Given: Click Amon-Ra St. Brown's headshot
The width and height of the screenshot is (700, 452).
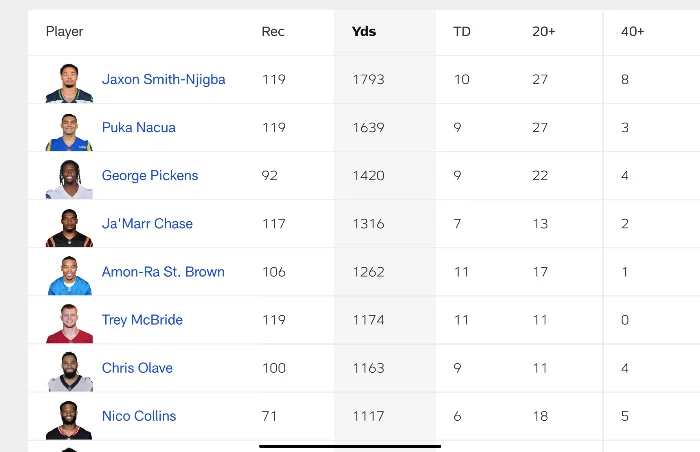Looking at the screenshot, I should pos(69,273).
